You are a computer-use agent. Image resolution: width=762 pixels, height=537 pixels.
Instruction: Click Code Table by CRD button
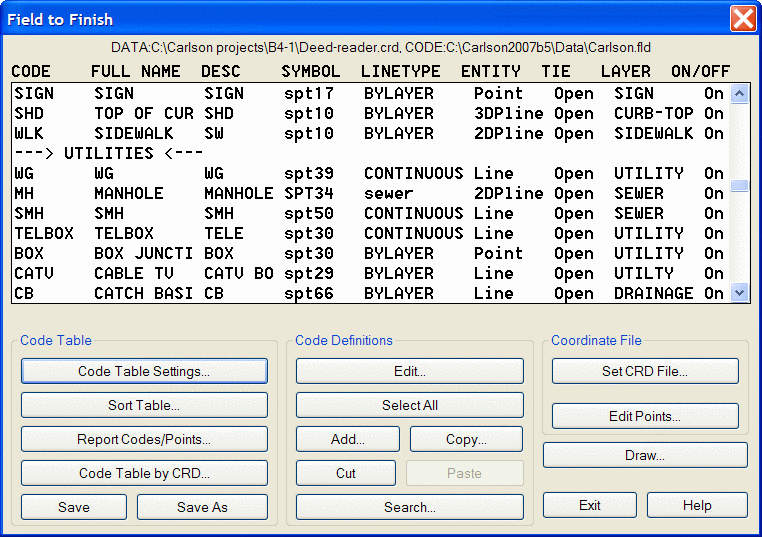(144, 473)
